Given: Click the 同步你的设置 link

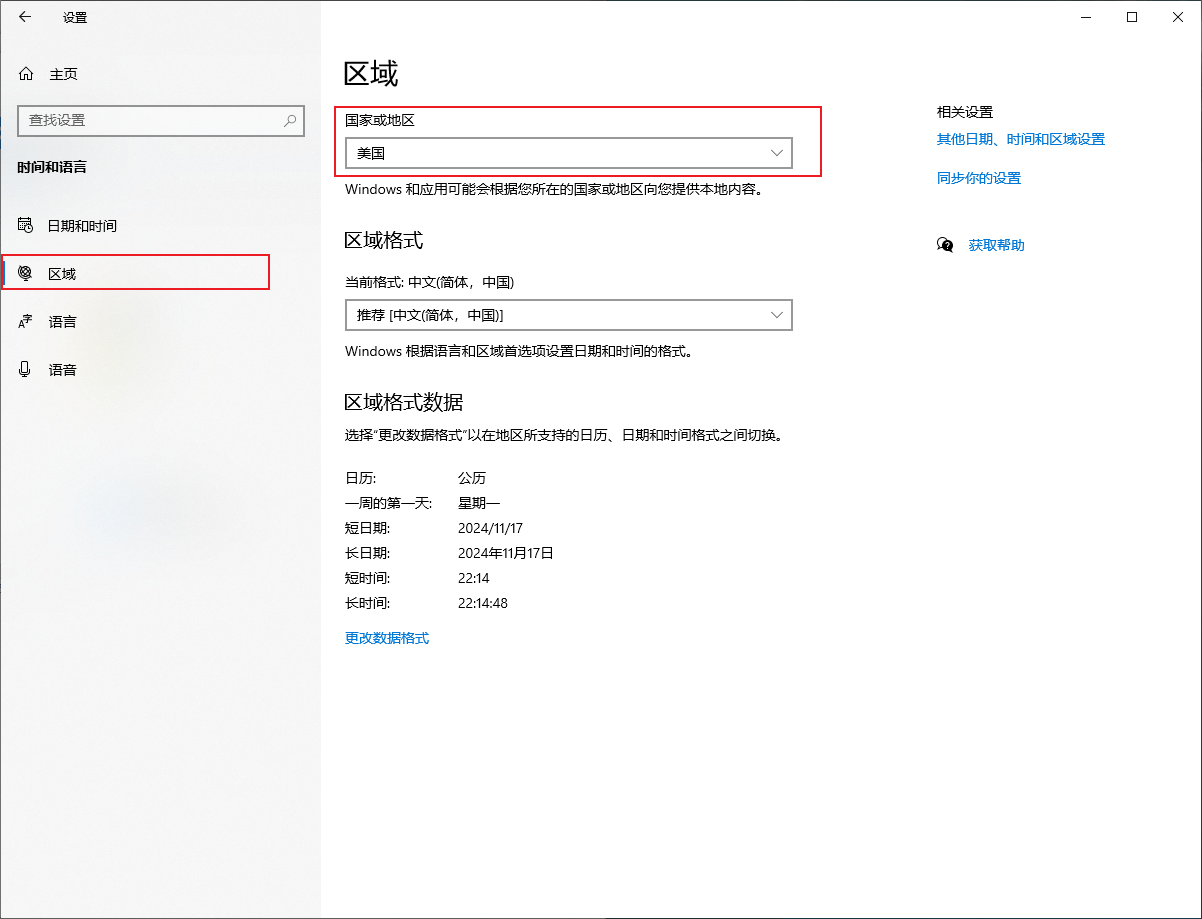Looking at the screenshot, I should click(978, 178).
